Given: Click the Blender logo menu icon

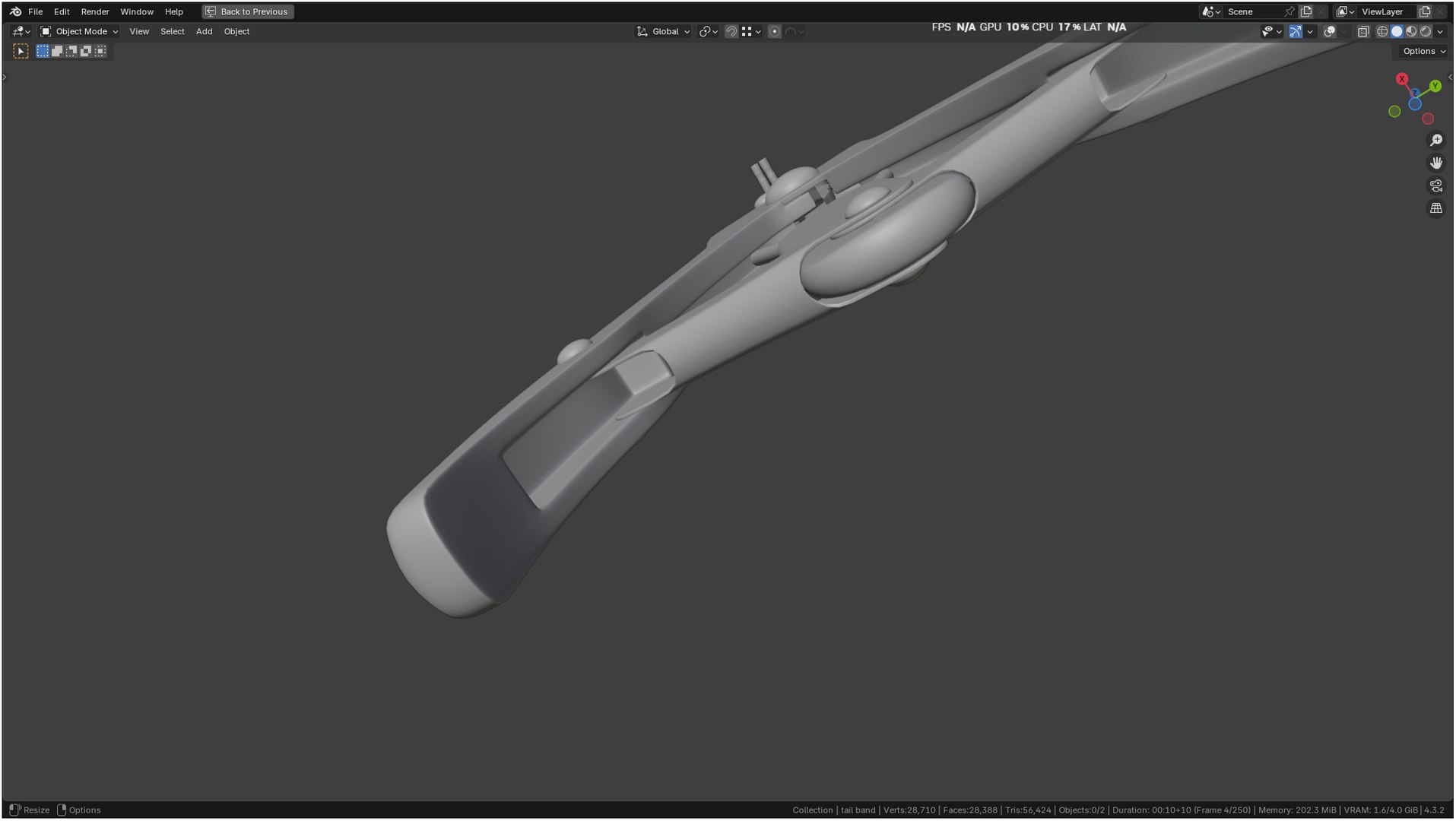Looking at the screenshot, I should pyautogui.click(x=15, y=11).
